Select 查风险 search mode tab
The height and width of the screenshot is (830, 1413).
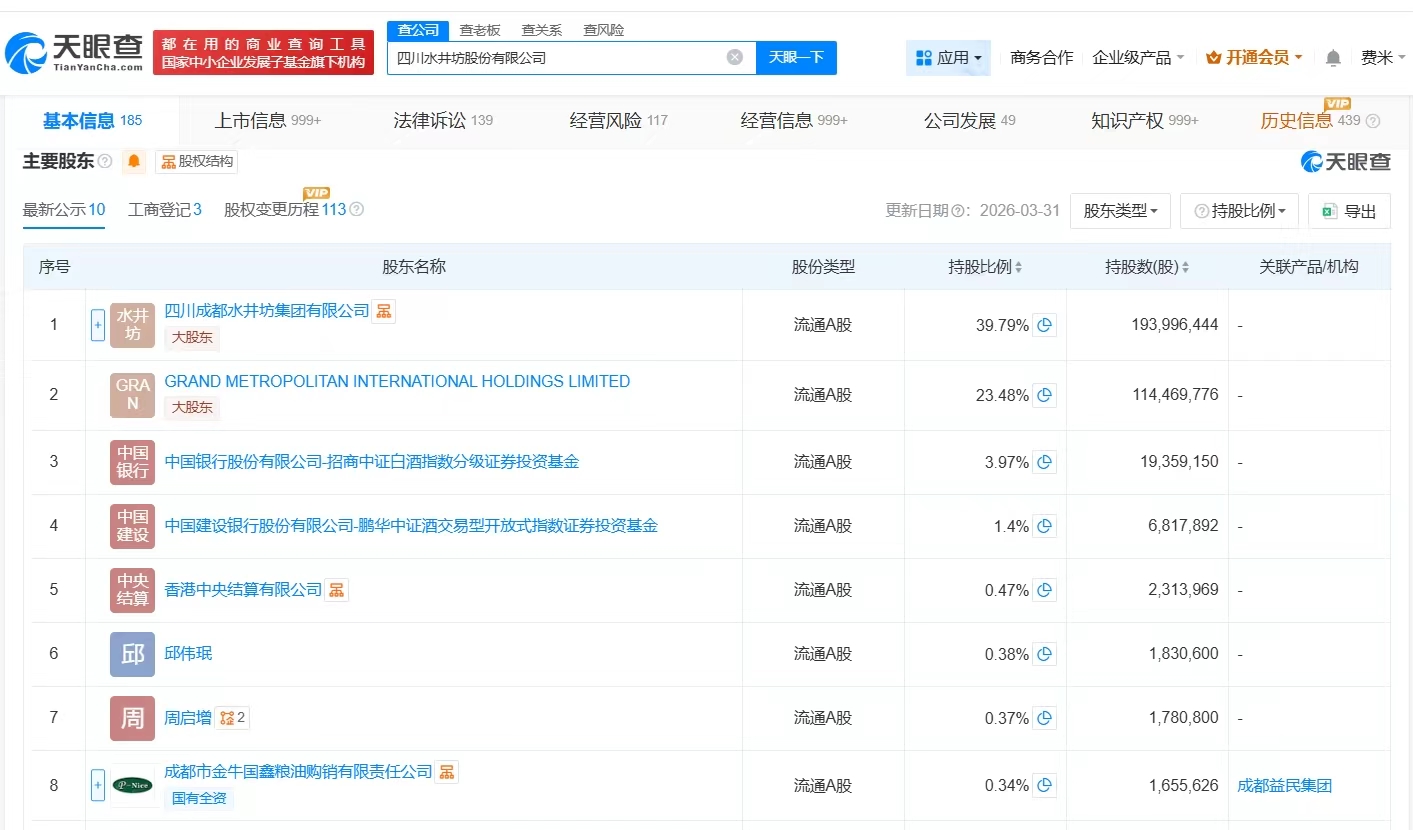pyautogui.click(x=603, y=30)
